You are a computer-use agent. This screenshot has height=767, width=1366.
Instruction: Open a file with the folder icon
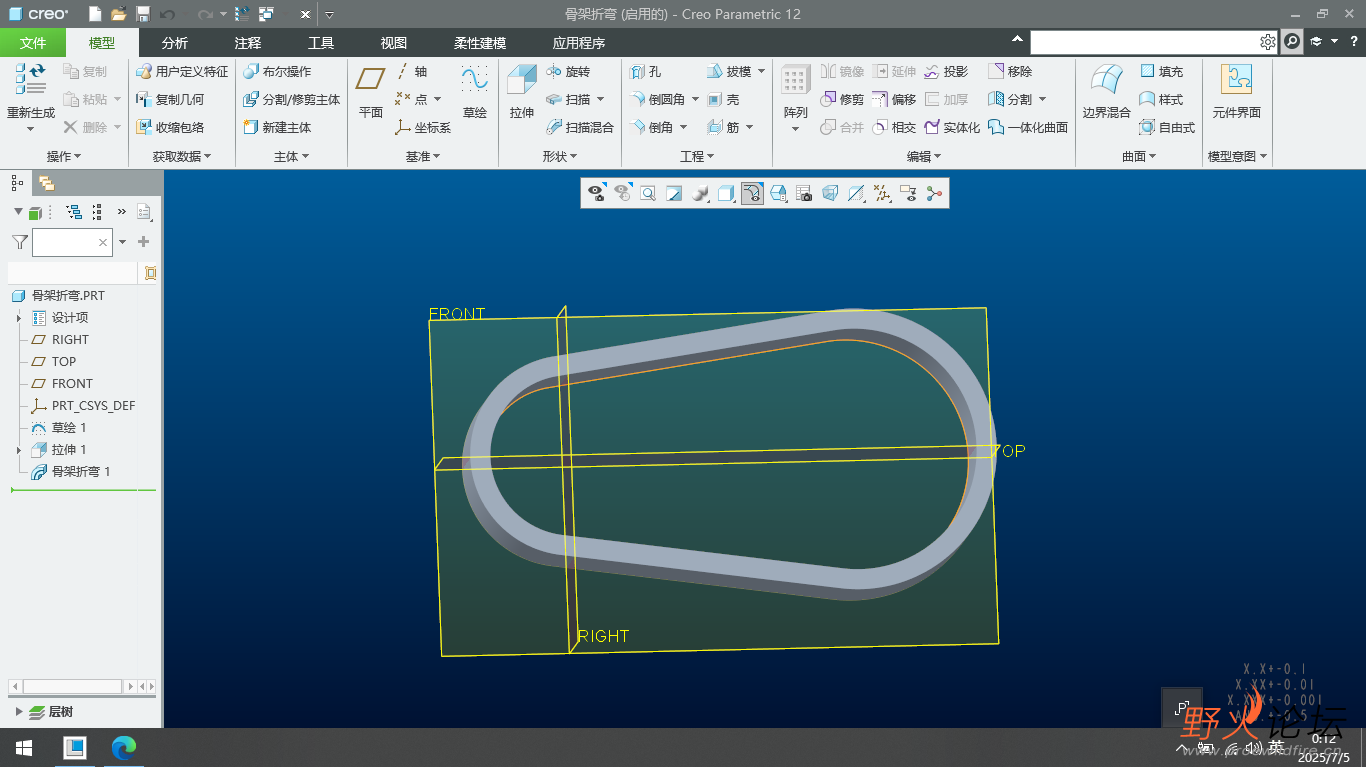coord(119,14)
